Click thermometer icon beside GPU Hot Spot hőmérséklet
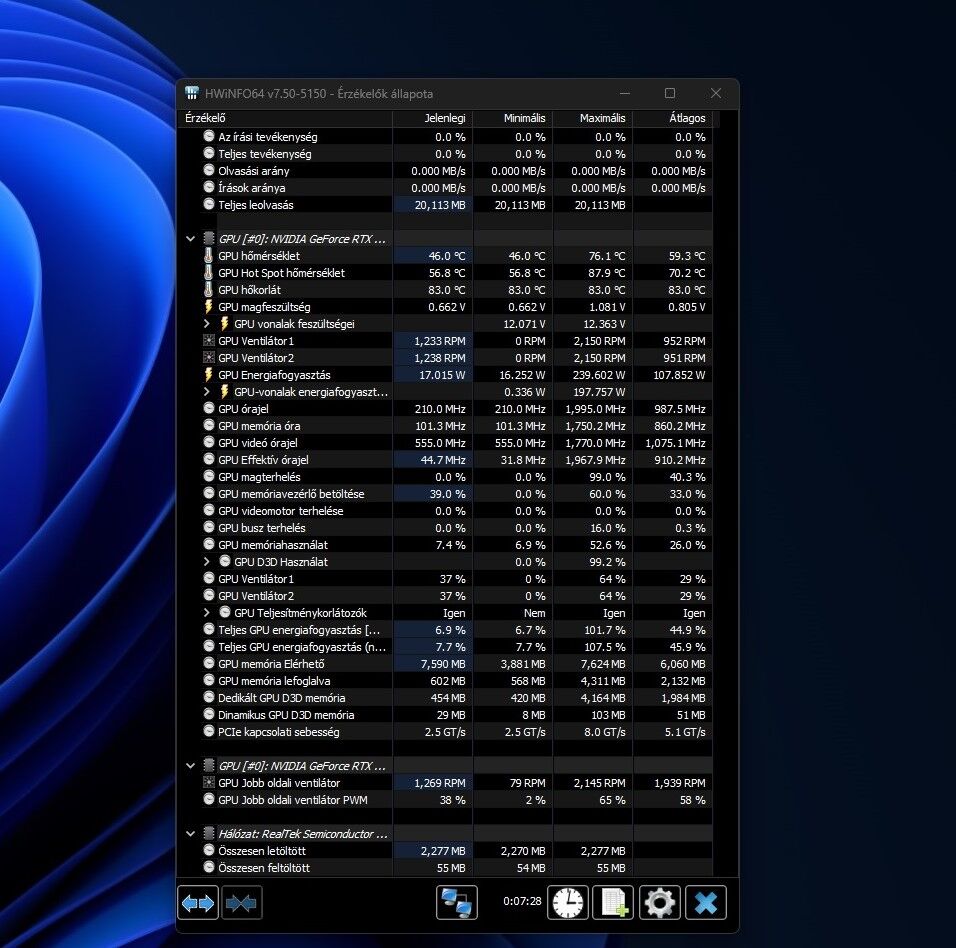 click(209, 273)
